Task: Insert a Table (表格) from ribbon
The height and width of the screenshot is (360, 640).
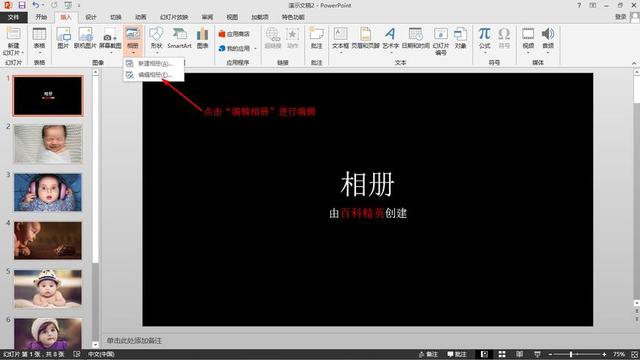Action: (x=39, y=40)
